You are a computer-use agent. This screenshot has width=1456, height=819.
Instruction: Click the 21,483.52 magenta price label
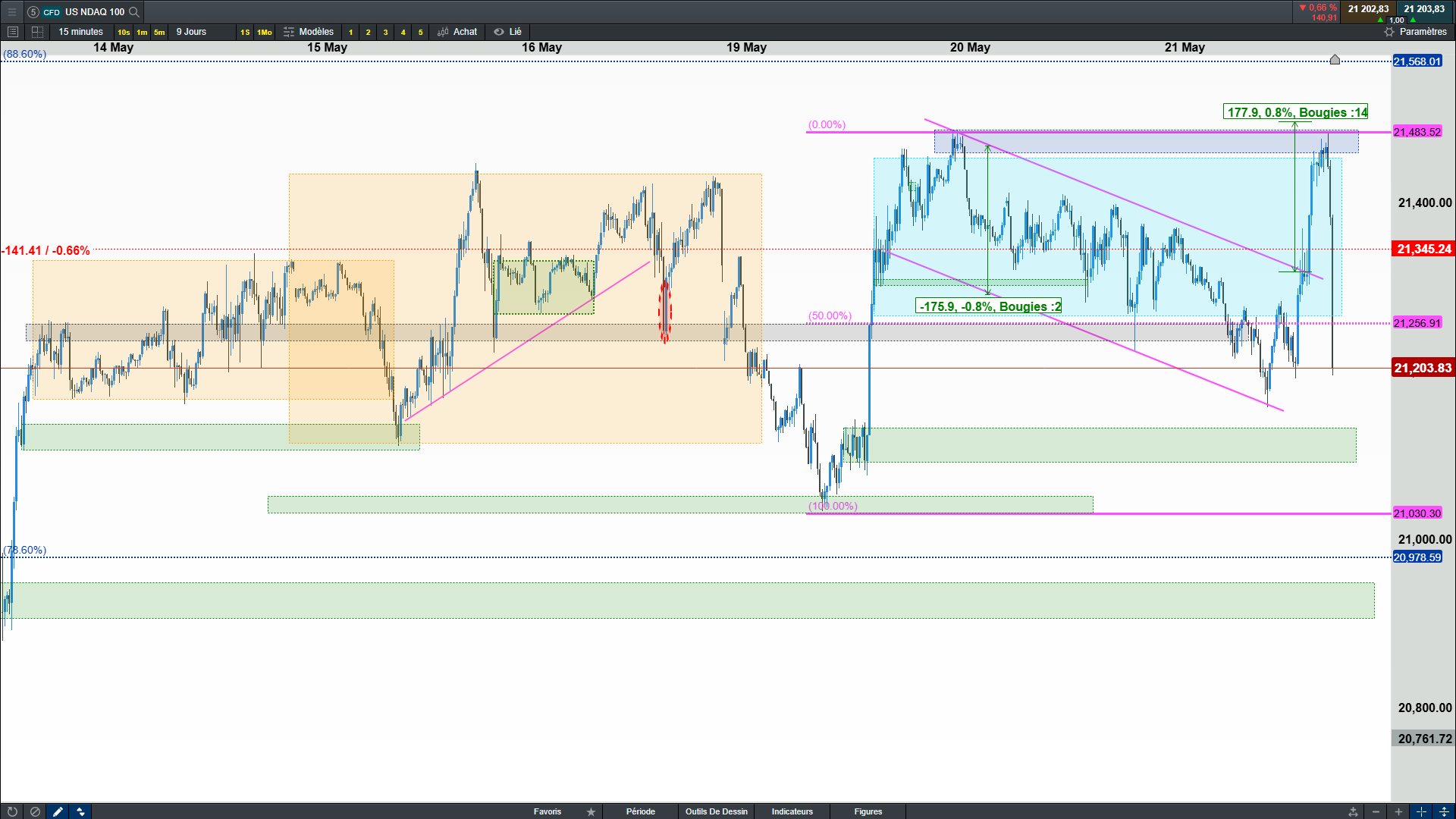click(x=1417, y=132)
